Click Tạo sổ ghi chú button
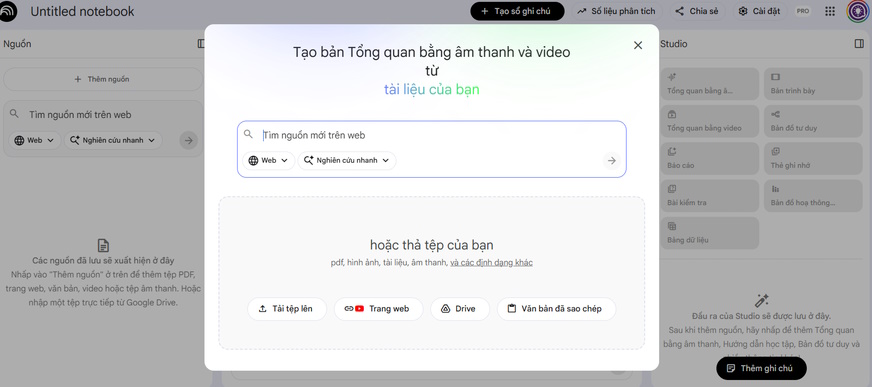This screenshot has width=872, height=387. (x=517, y=11)
